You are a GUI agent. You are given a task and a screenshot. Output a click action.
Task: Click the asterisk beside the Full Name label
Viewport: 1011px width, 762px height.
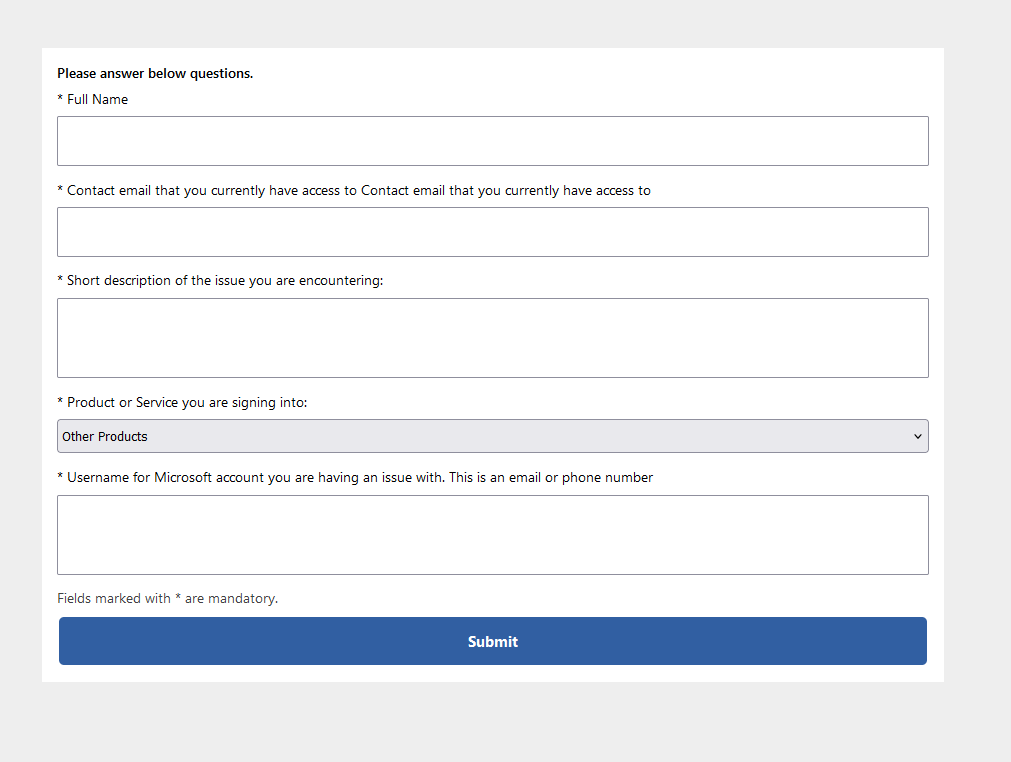coord(60,100)
